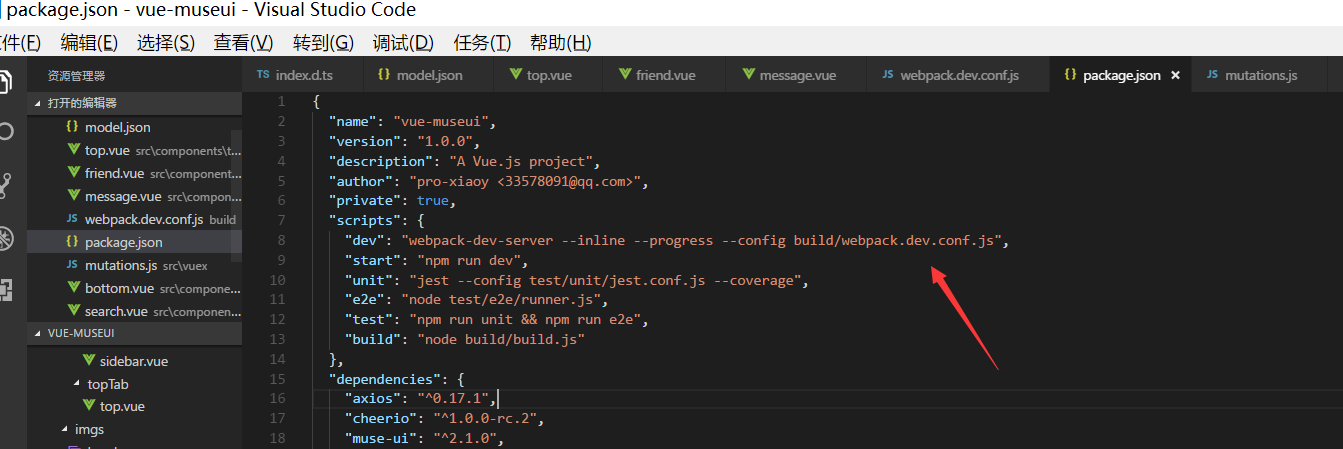
Task: Click line number 8 in the gutter
Action: click(x=281, y=240)
